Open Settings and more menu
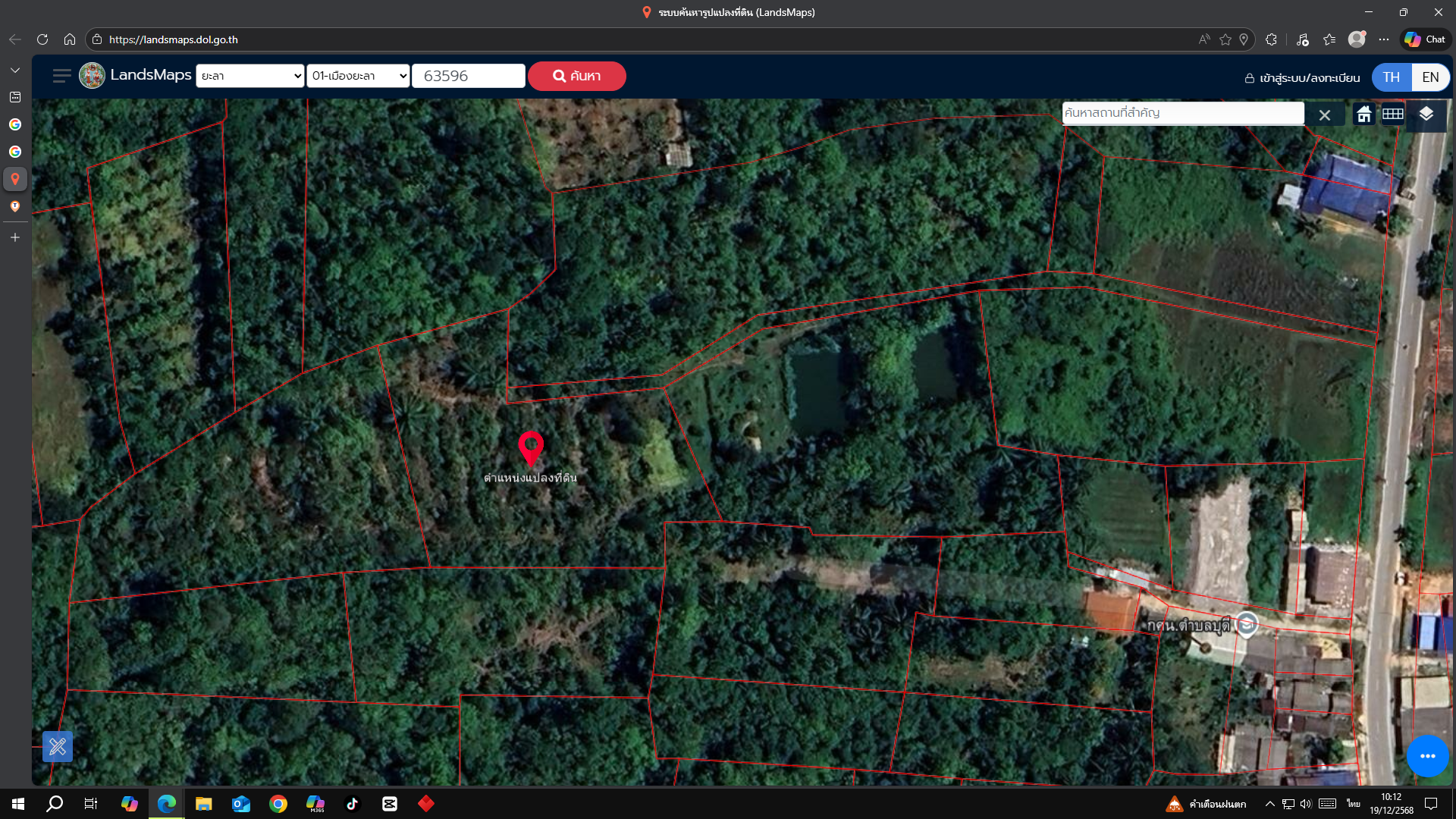This screenshot has height=819, width=1456. [x=1384, y=39]
